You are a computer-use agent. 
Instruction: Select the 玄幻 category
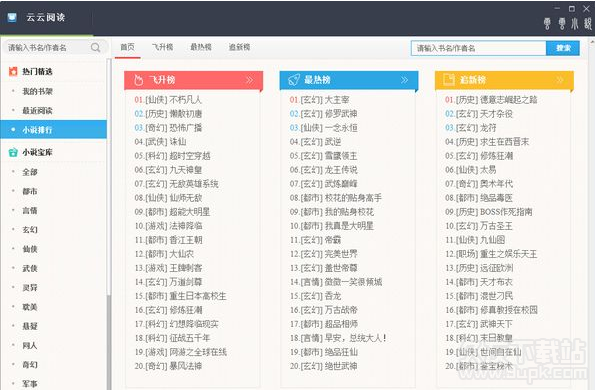coord(30,230)
